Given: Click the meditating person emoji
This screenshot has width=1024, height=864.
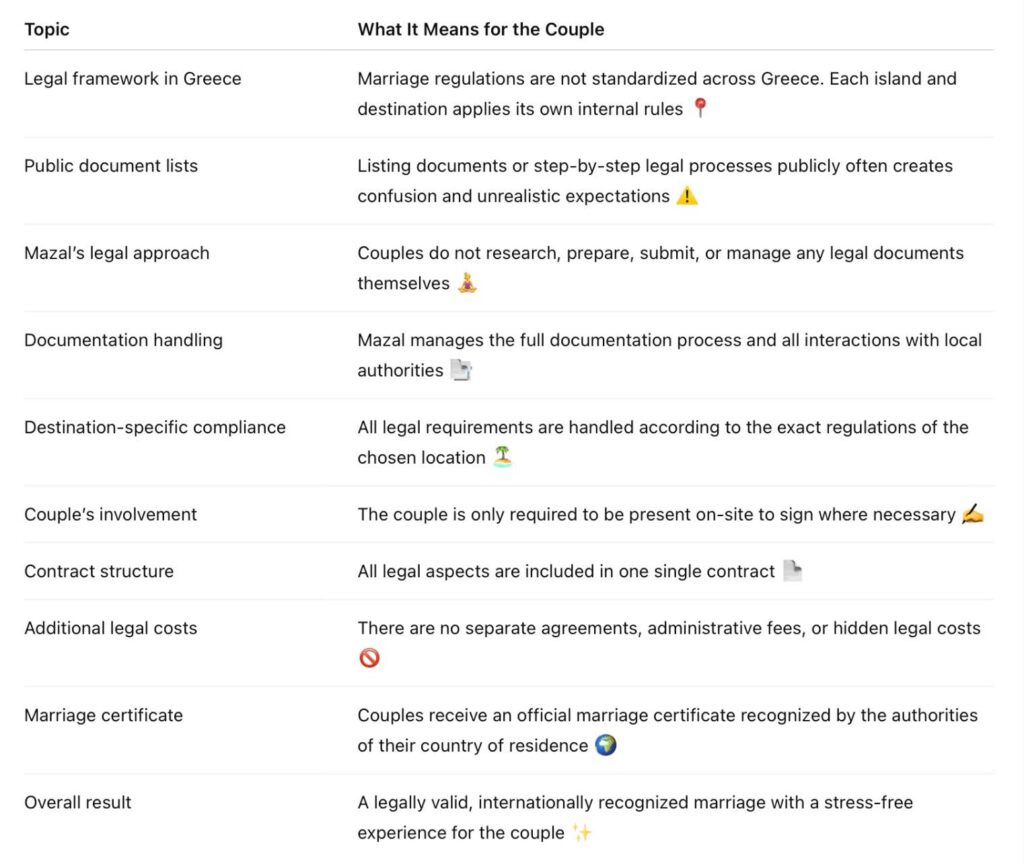Looking at the screenshot, I should click(467, 283).
